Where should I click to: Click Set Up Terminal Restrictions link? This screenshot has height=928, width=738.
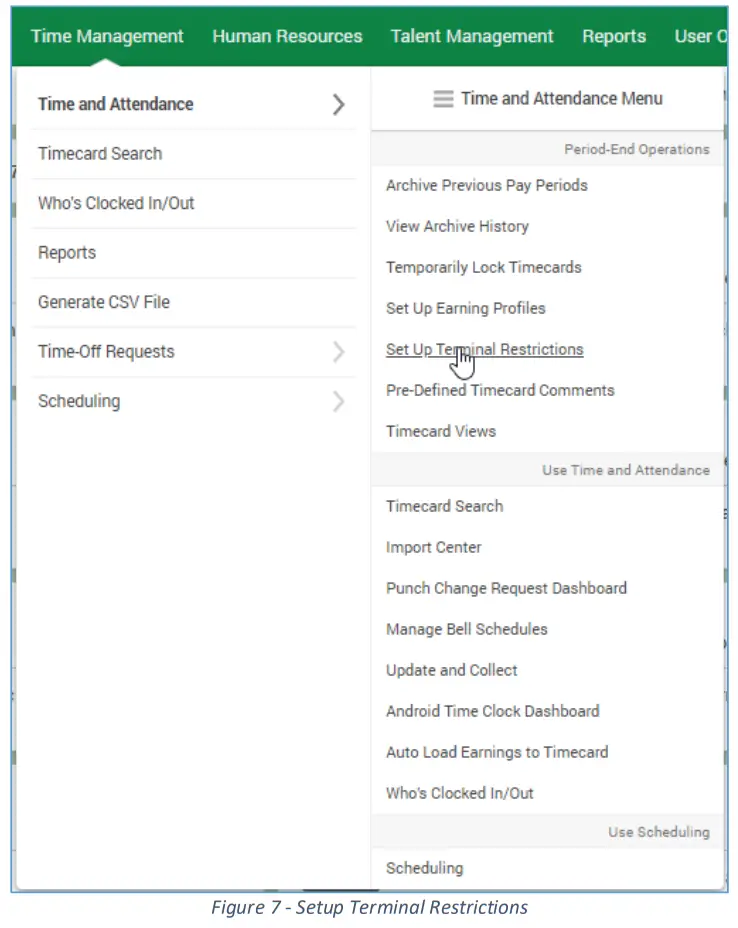coord(484,349)
